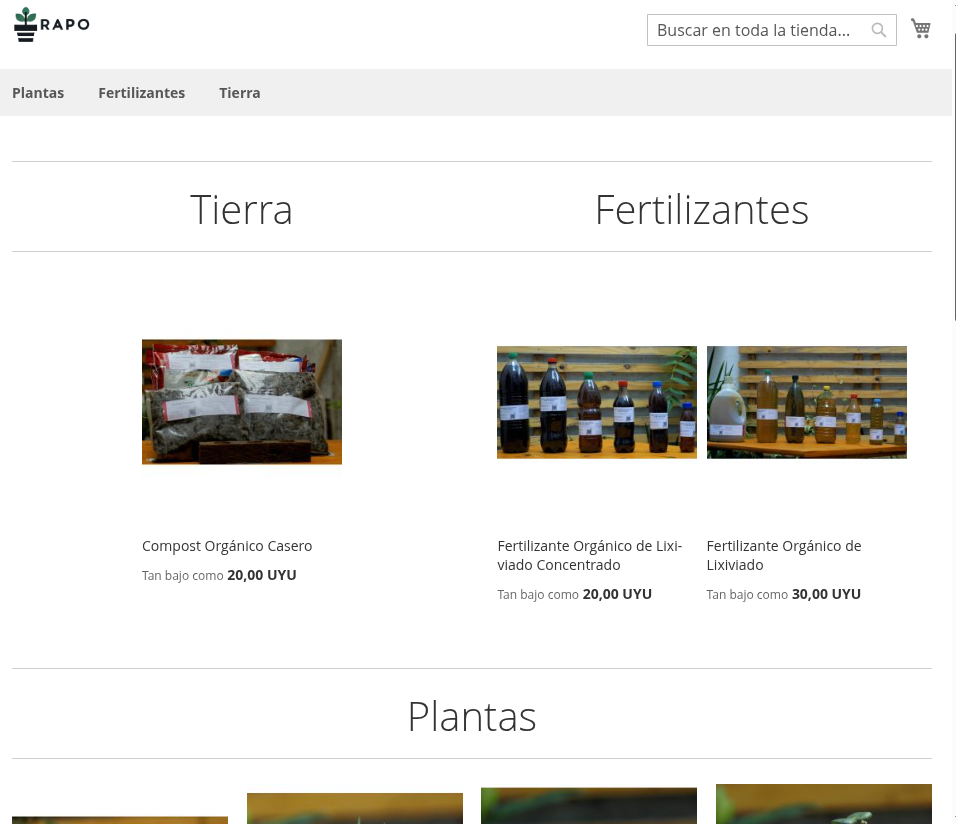Click Compost price 20,00 UYU

click(262, 575)
